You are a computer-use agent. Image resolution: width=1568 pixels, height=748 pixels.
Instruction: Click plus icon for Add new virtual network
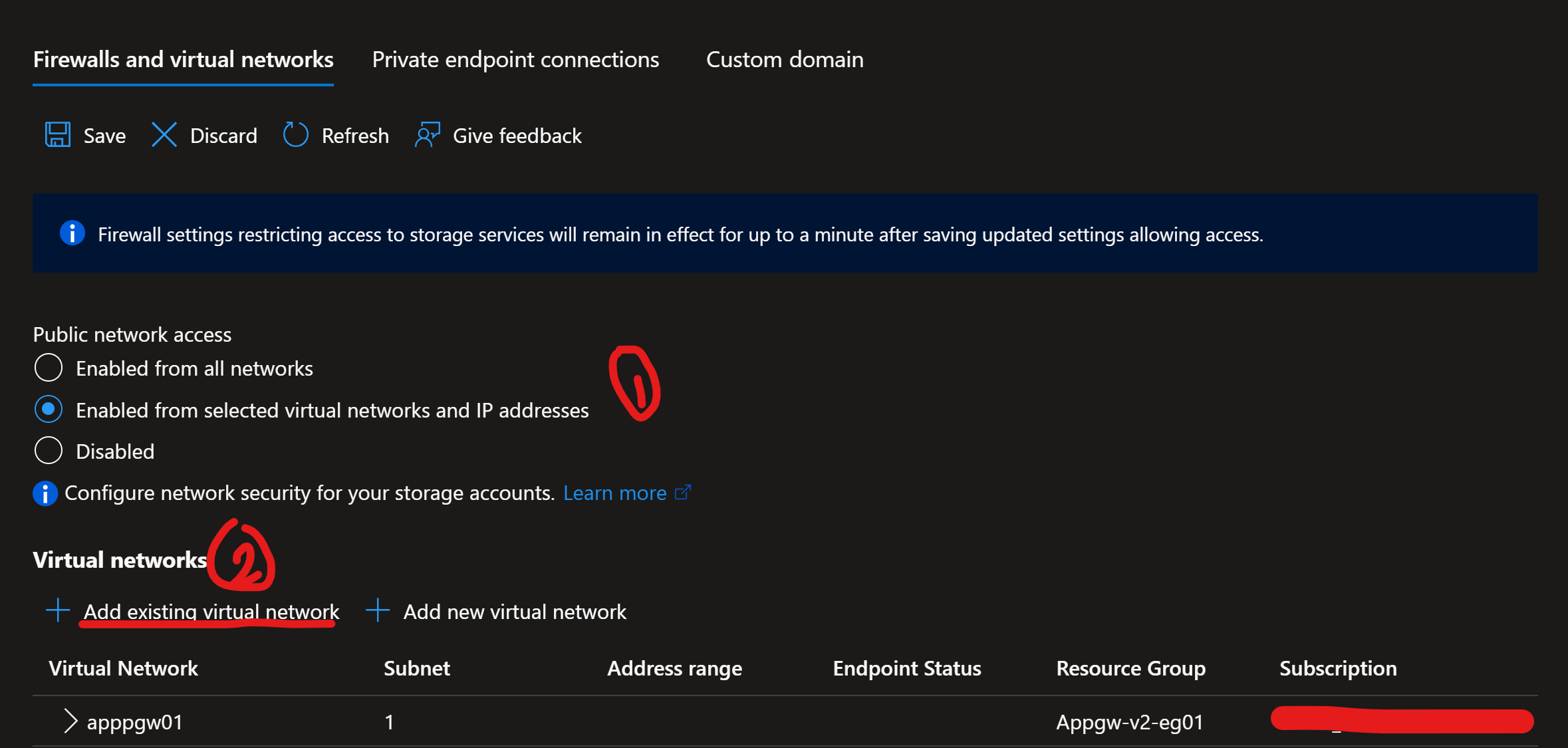point(378,610)
